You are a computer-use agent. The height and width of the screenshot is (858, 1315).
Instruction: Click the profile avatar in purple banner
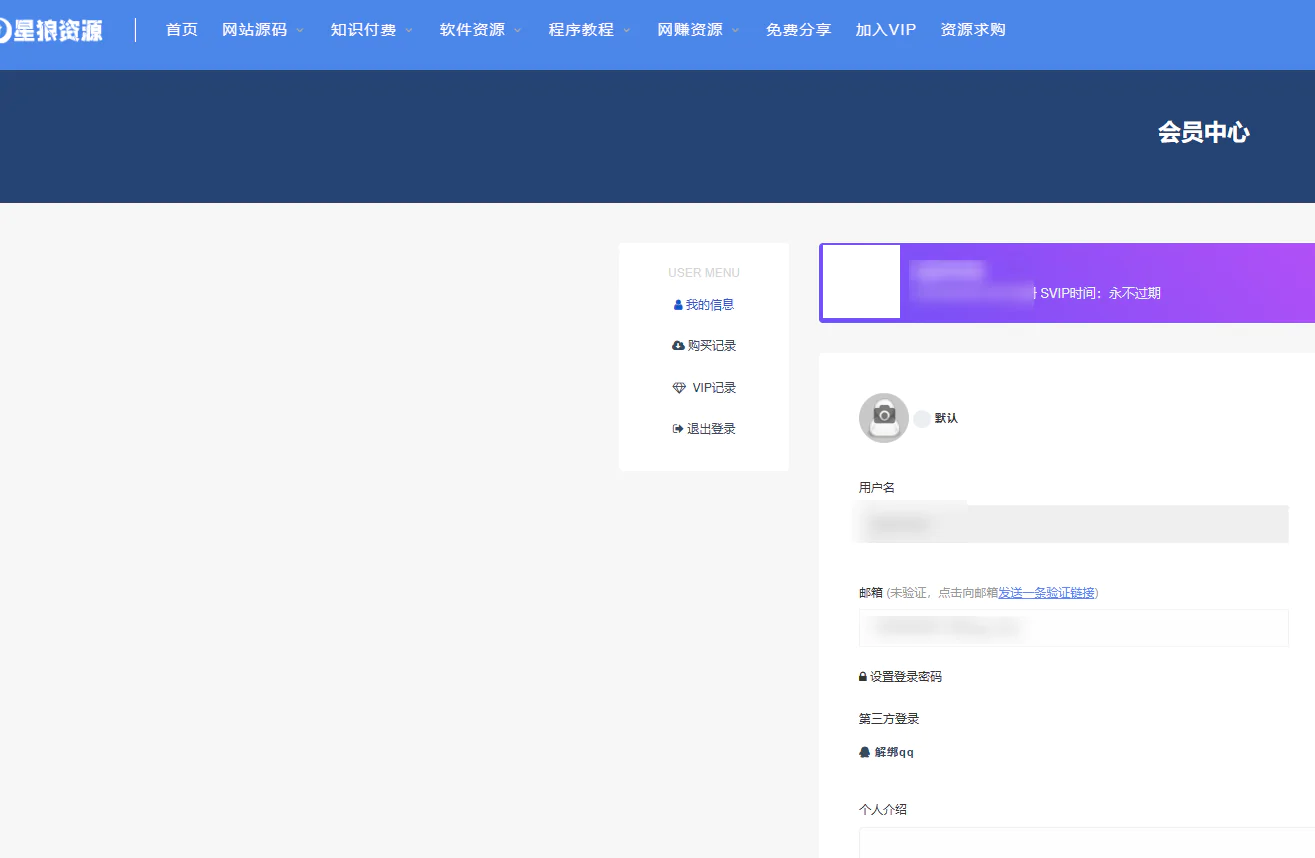(x=861, y=282)
